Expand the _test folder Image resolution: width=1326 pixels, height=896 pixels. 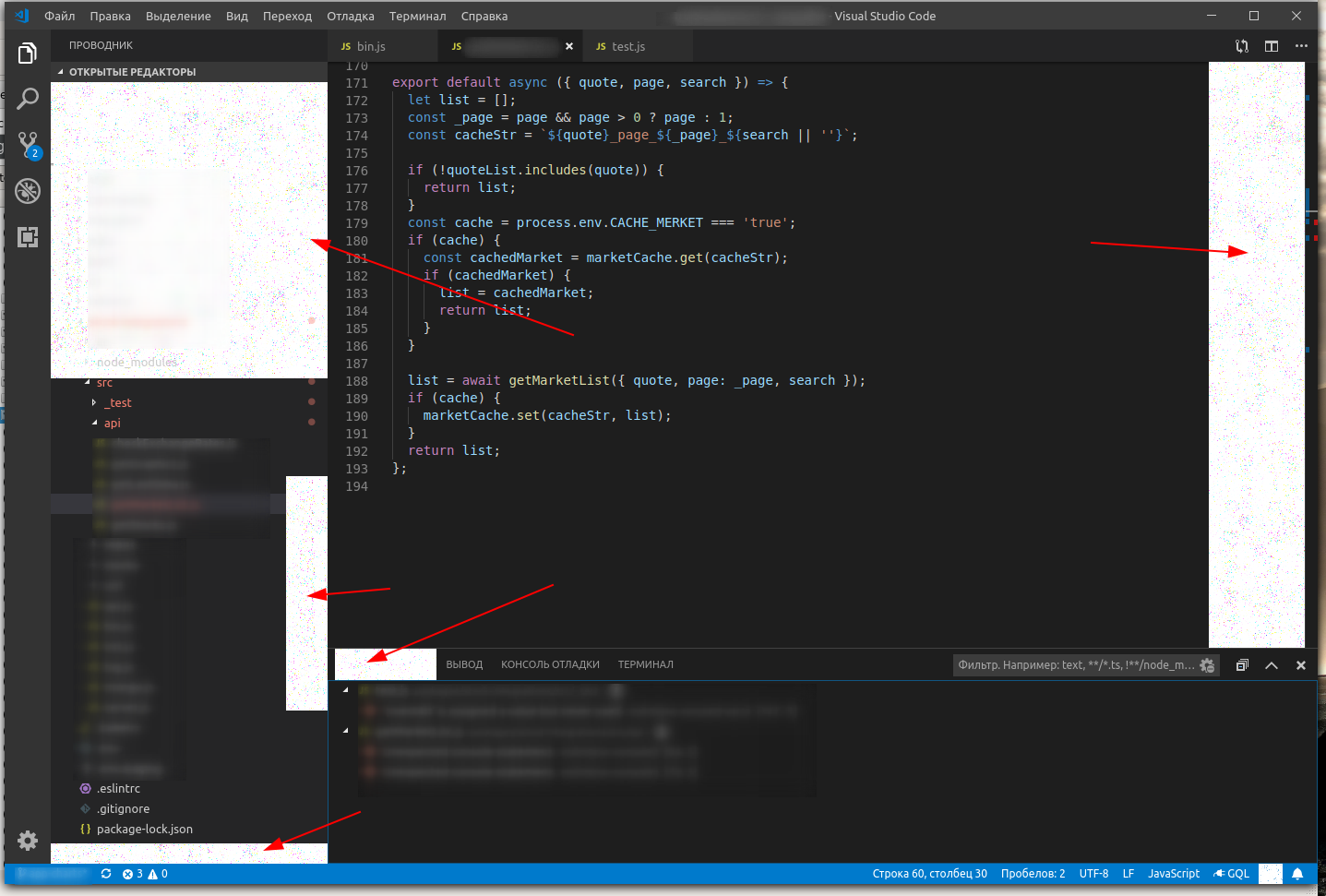(x=94, y=403)
